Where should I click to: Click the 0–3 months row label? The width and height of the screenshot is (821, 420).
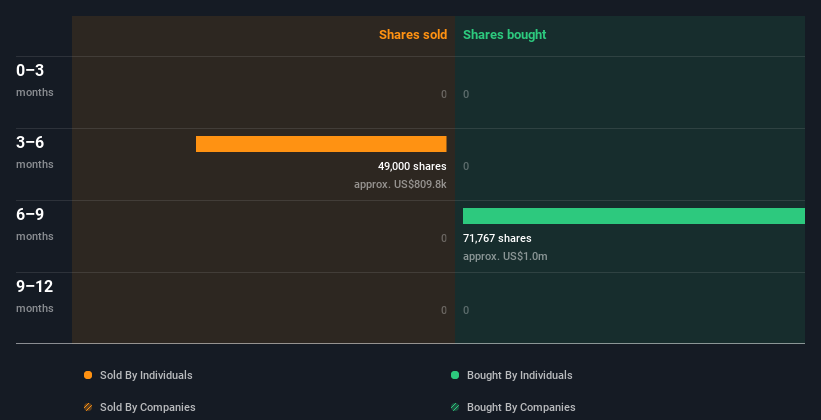coord(35,80)
